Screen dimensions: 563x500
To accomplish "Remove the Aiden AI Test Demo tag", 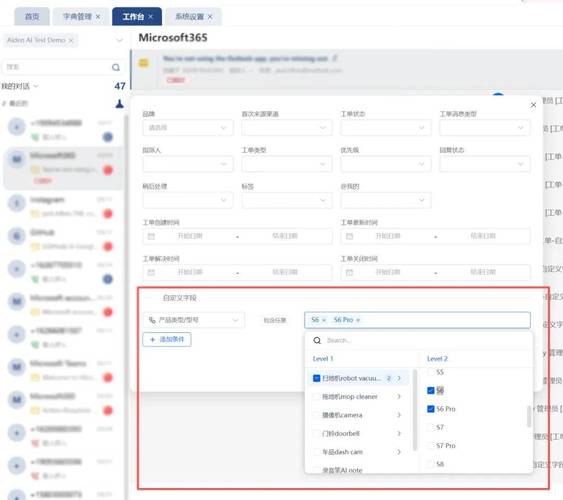I will [x=71, y=40].
